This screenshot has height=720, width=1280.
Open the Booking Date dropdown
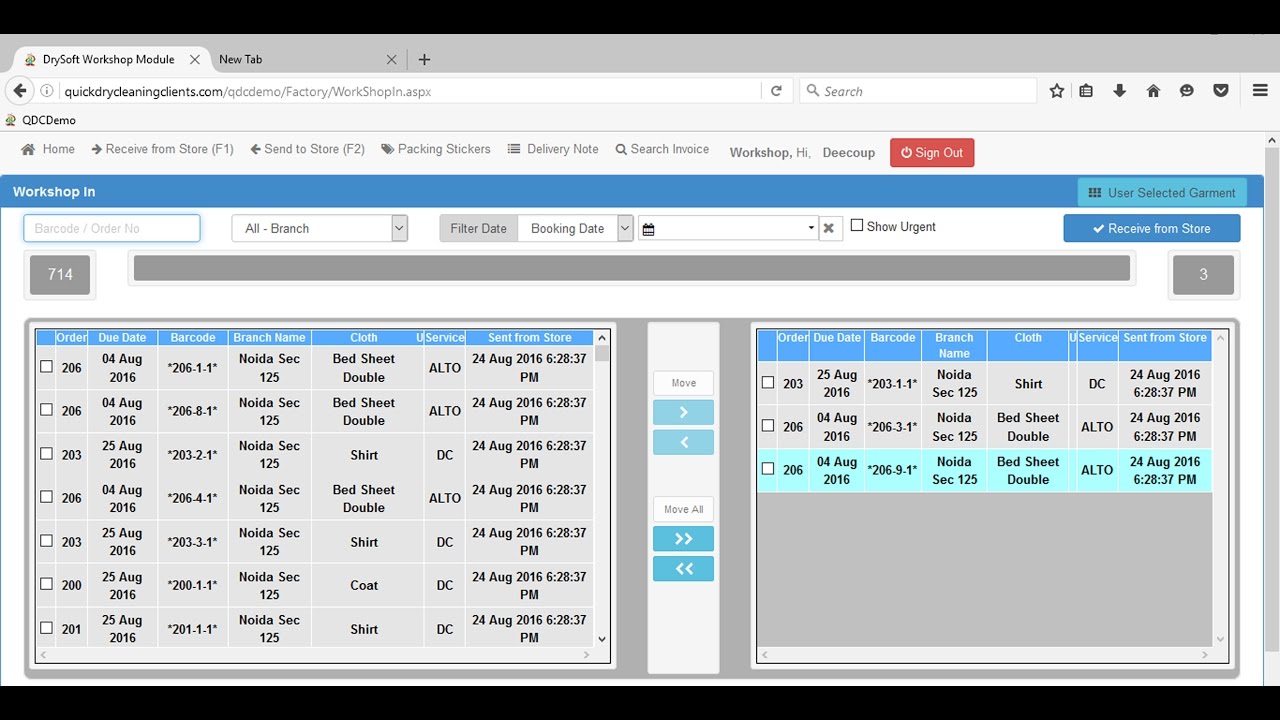[576, 228]
